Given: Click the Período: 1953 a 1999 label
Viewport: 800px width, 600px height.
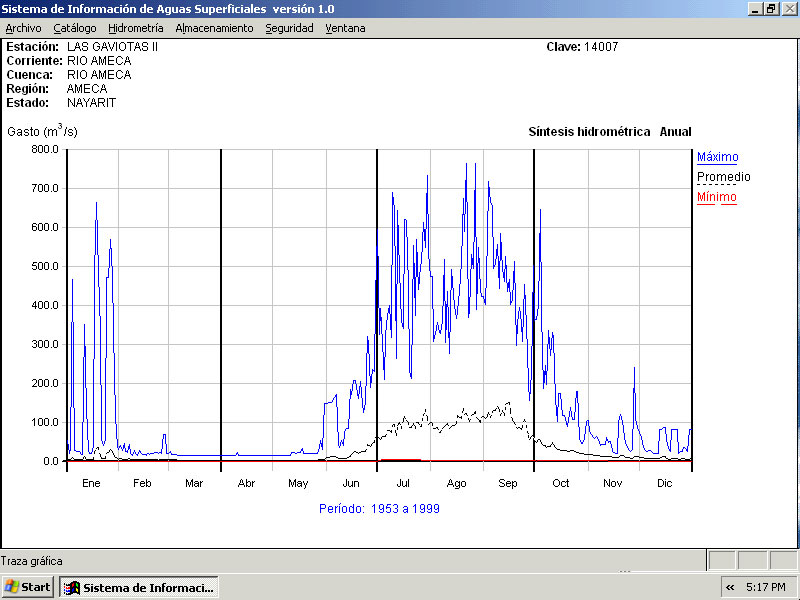Looking at the screenshot, I should [x=379, y=509].
